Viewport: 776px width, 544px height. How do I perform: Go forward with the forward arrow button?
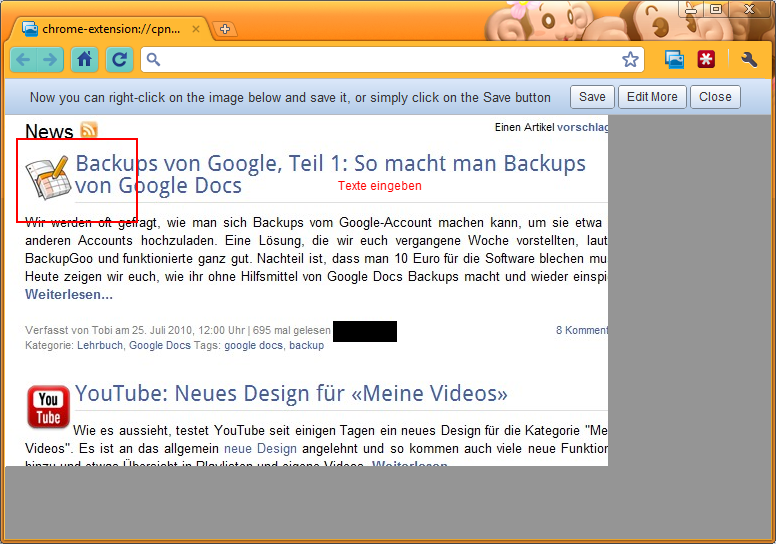(50, 60)
